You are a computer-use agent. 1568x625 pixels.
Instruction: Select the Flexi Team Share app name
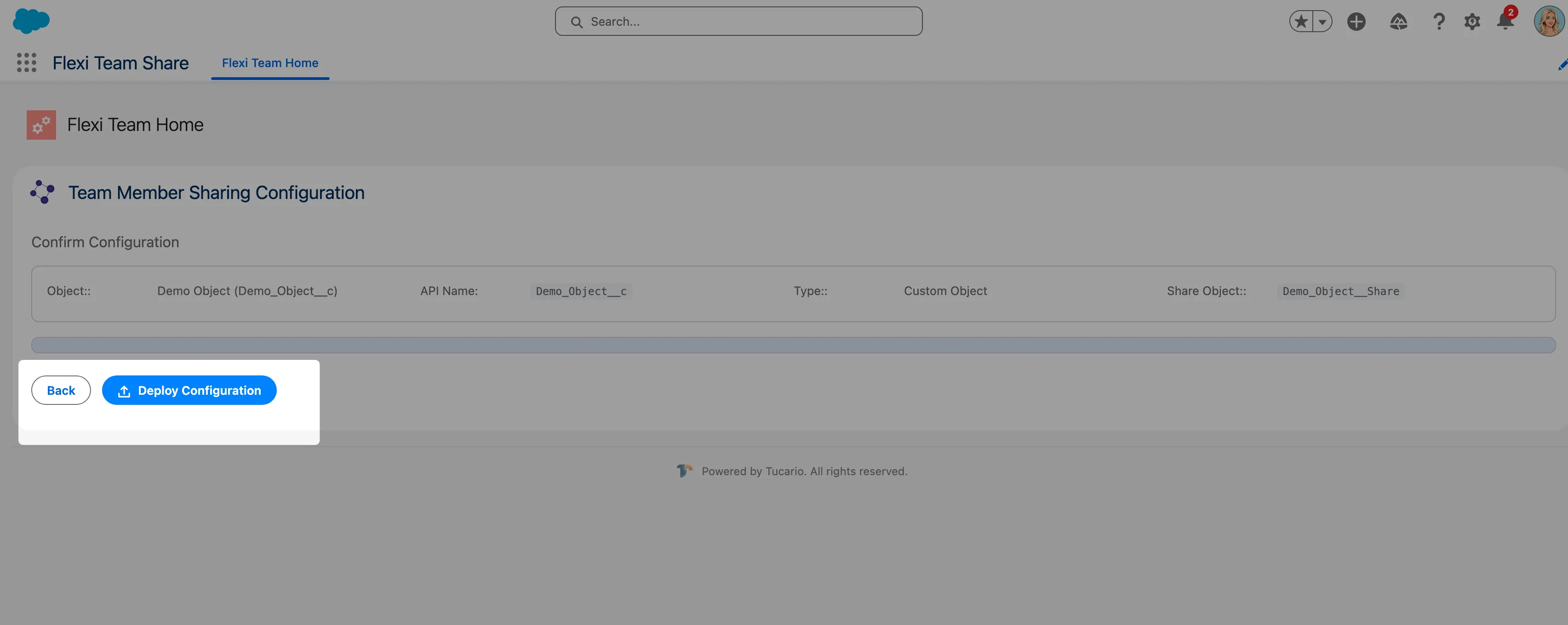pyautogui.click(x=120, y=62)
